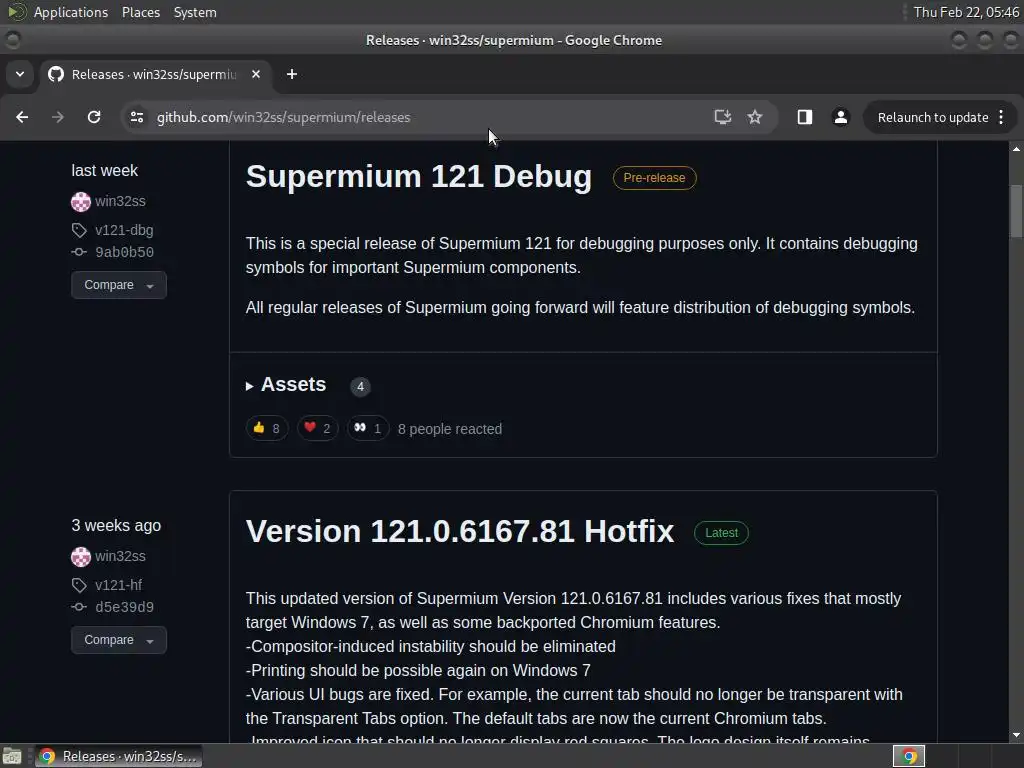Viewport: 1024px width, 768px height.
Task: Open the 9ab0b50 commit link
Action: pyautogui.click(x=125, y=252)
